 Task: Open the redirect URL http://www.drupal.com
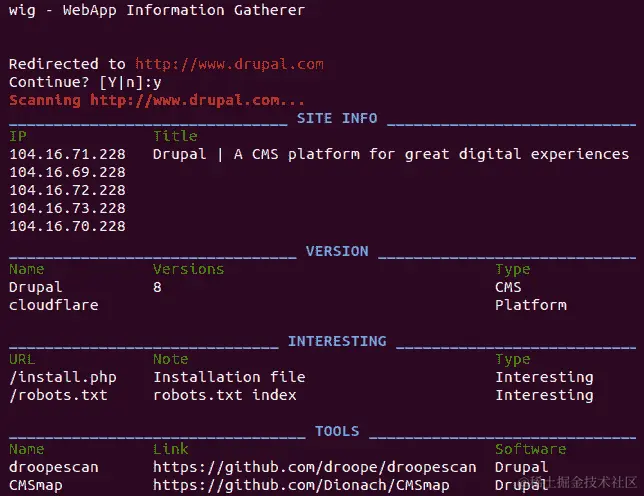click(x=229, y=64)
